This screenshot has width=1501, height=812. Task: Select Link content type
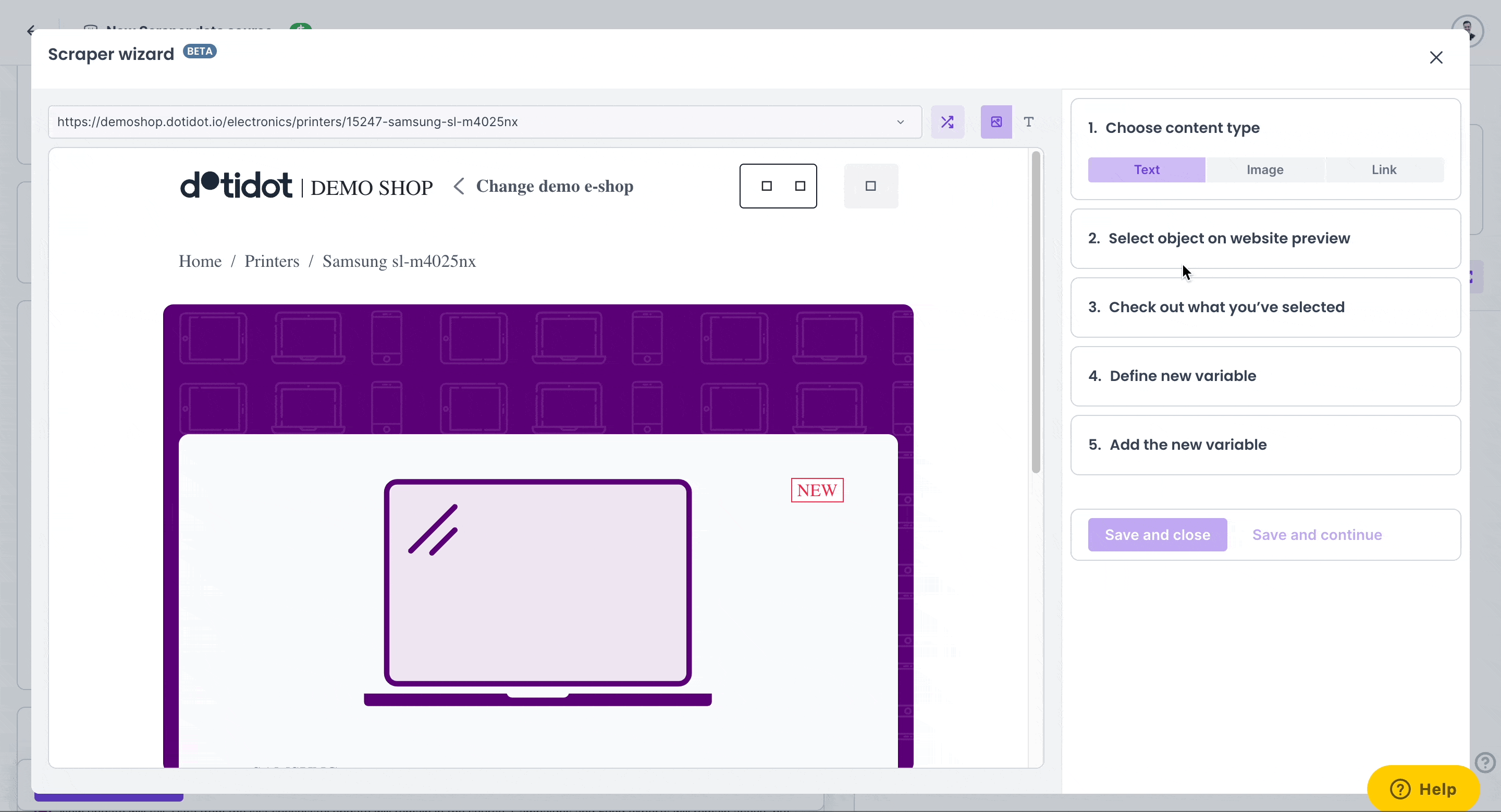(1383, 169)
